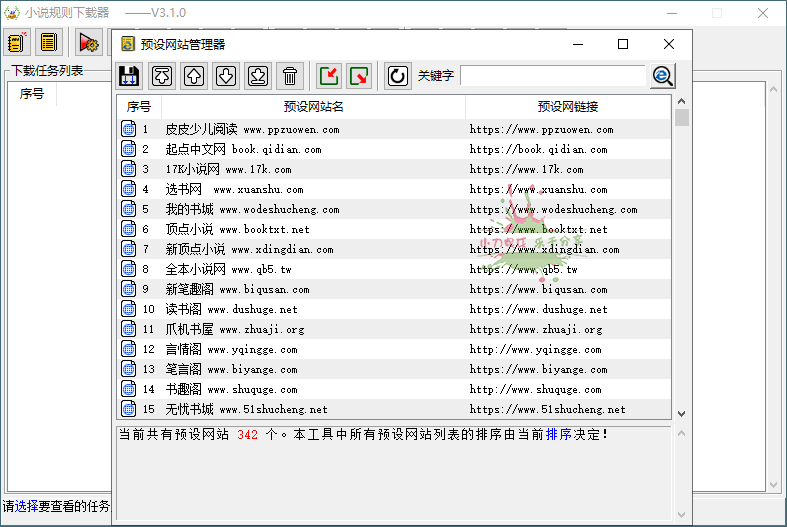This screenshot has width=787, height=527.
Task: Click the export sites red arrow icon
Action: click(360, 76)
